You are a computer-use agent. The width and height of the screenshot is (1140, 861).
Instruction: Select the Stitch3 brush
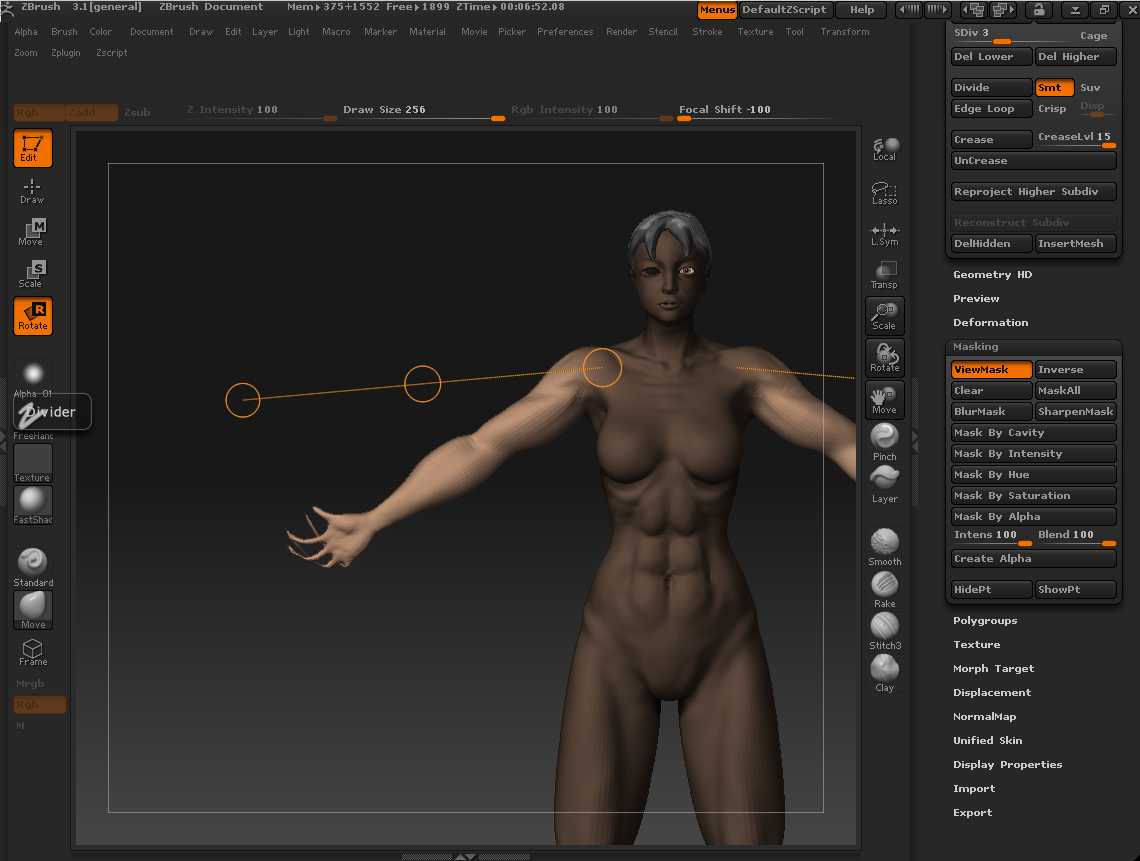[x=884, y=627]
